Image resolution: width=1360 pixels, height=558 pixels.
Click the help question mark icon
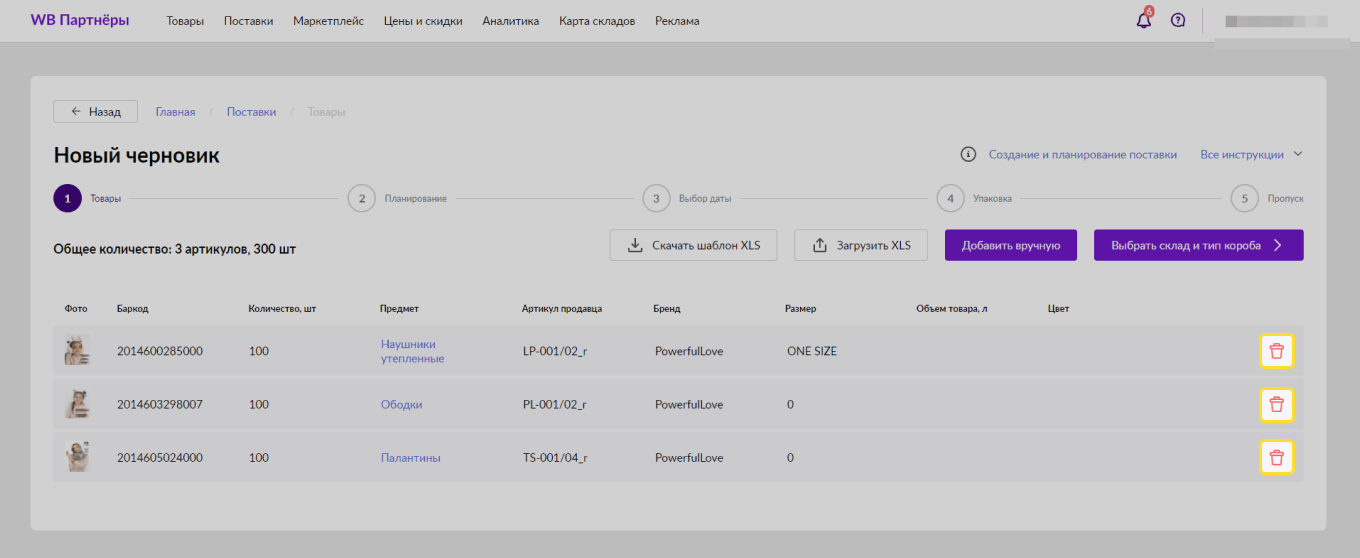[x=1178, y=20]
